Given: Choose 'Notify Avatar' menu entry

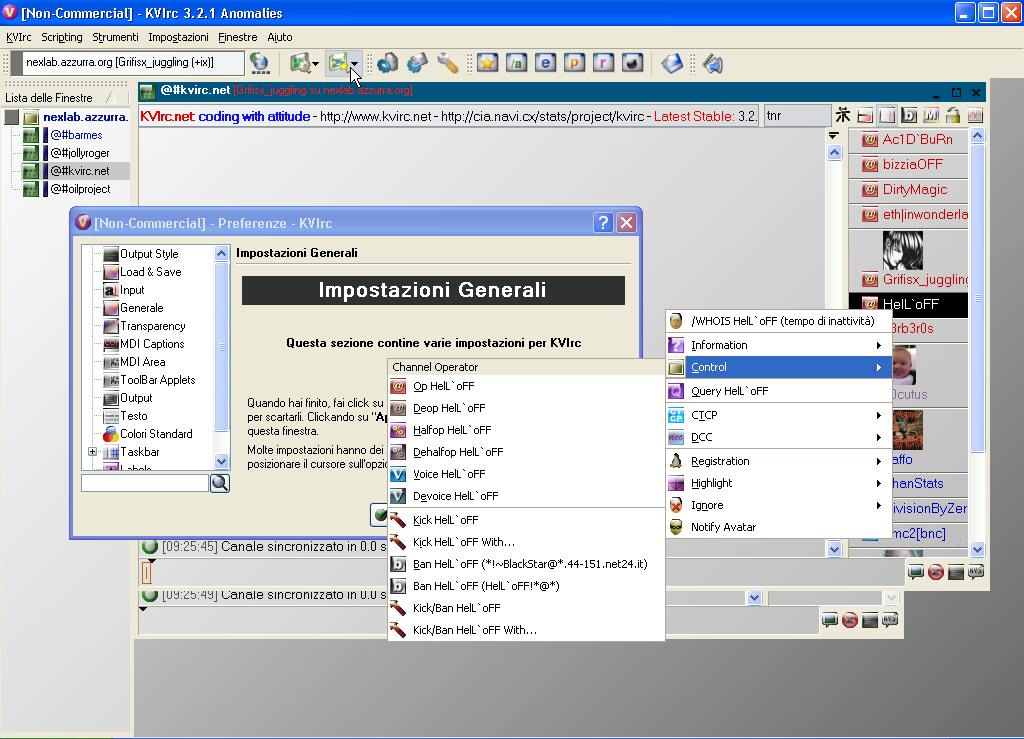Looking at the screenshot, I should click(778, 527).
